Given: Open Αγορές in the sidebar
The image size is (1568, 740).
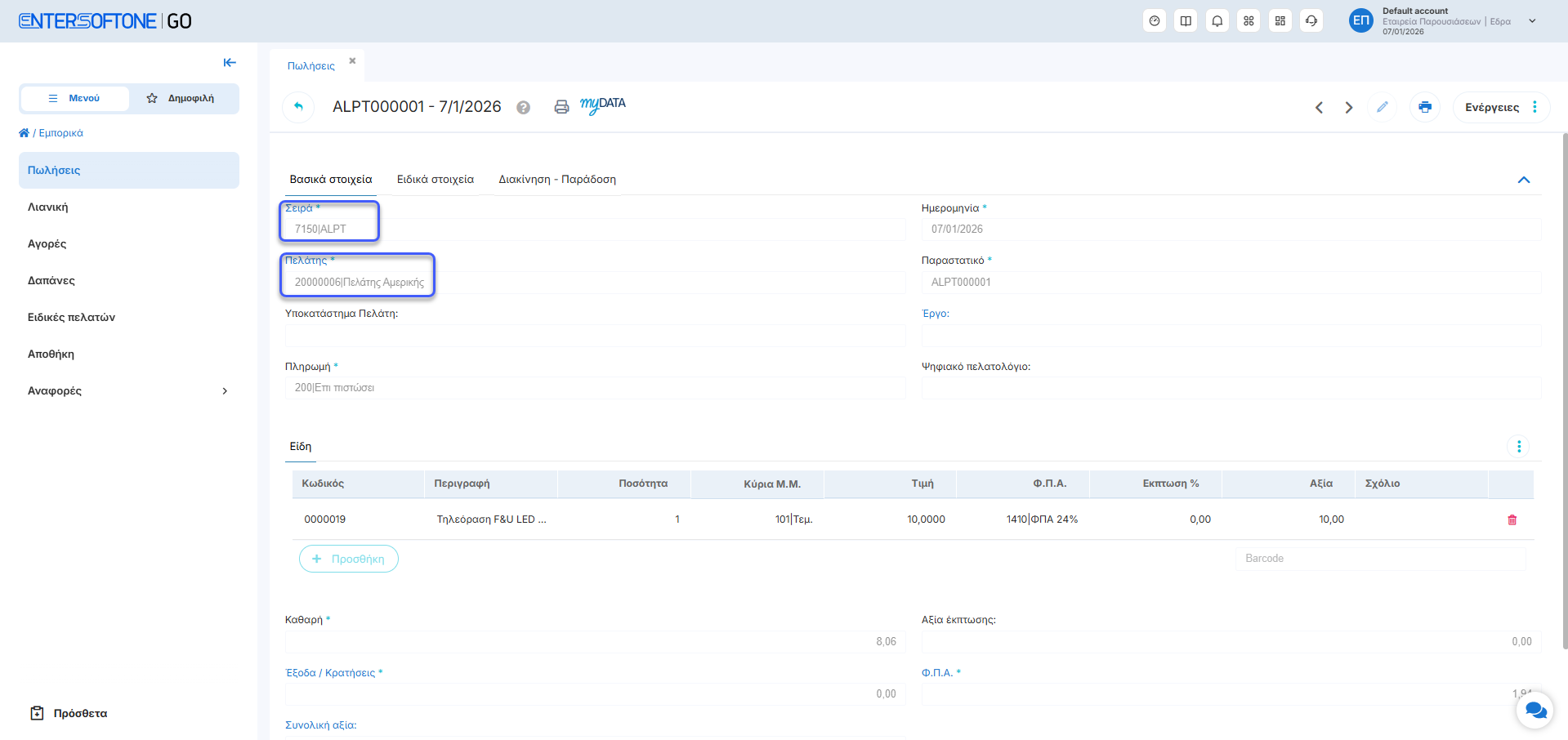Looking at the screenshot, I should (x=47, y=244).
